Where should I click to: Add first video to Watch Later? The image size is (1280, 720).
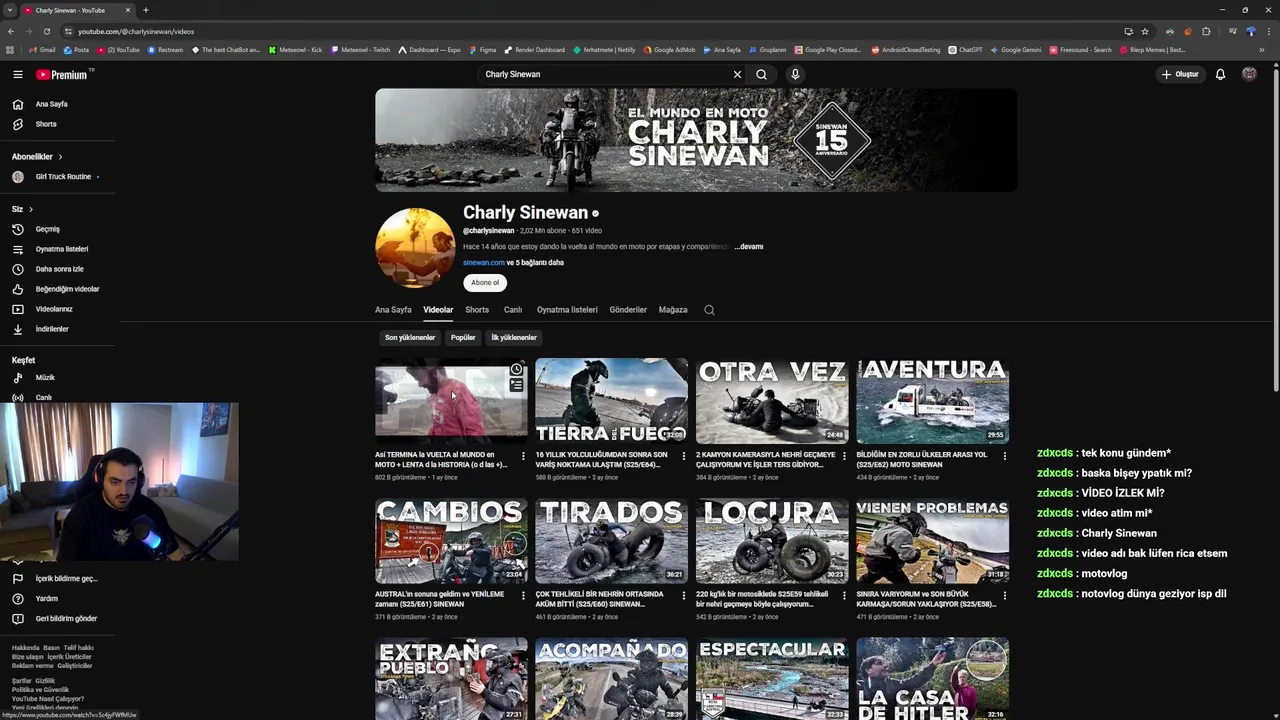click(516, 370)
